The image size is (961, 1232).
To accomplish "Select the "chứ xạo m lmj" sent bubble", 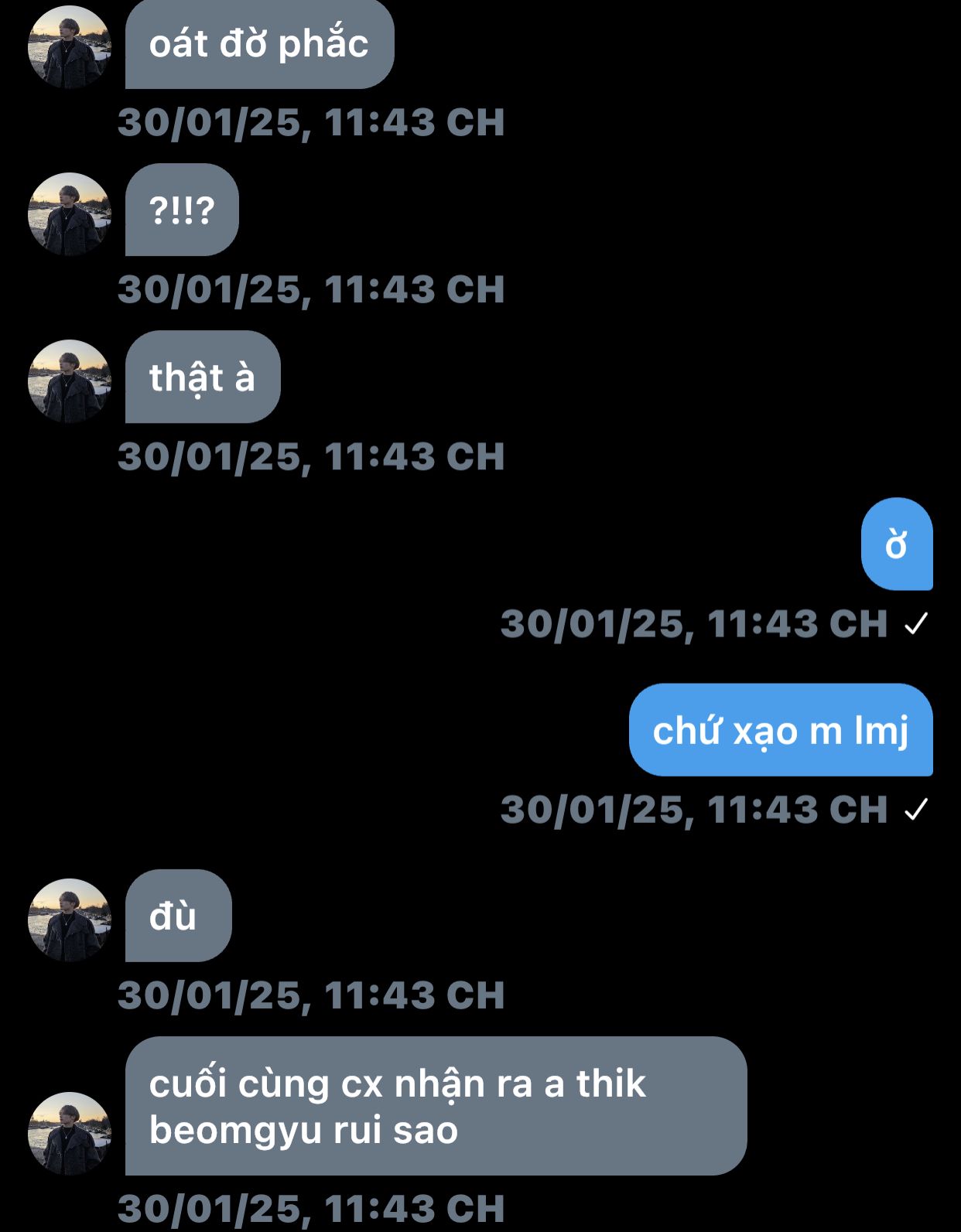I will click(781, 729).
